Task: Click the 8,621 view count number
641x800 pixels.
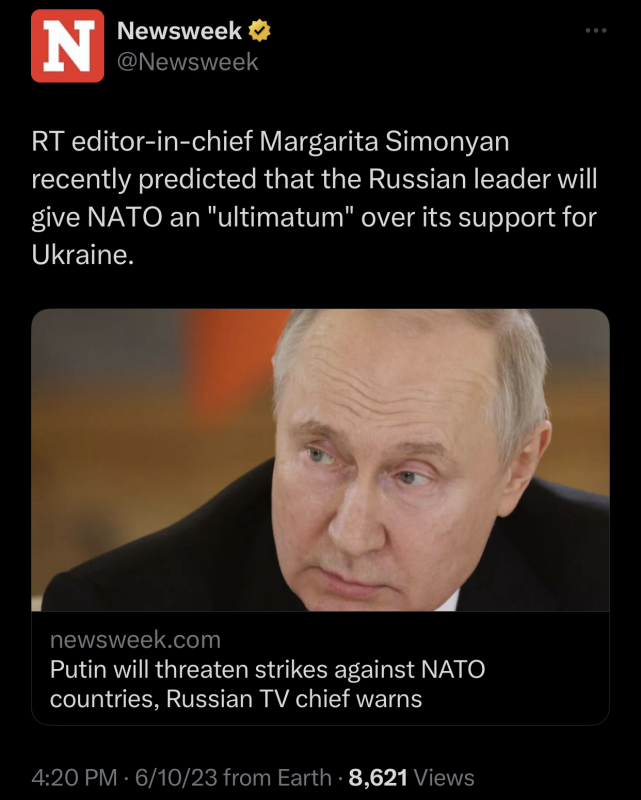Action: click(x=377, y=777)
